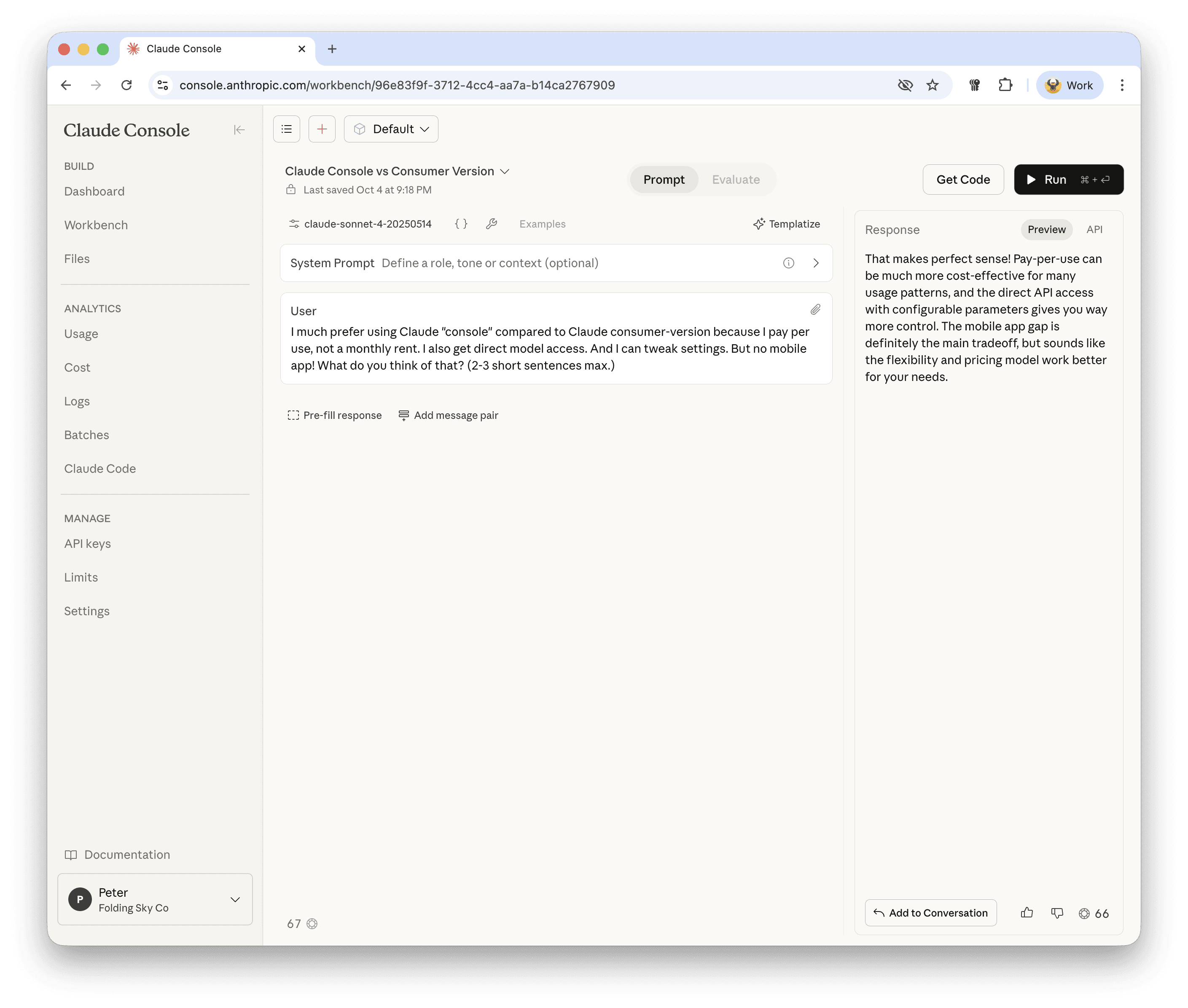Open the variables curly braces icon
1188x1008 pixels.
(x=461, y=224)
